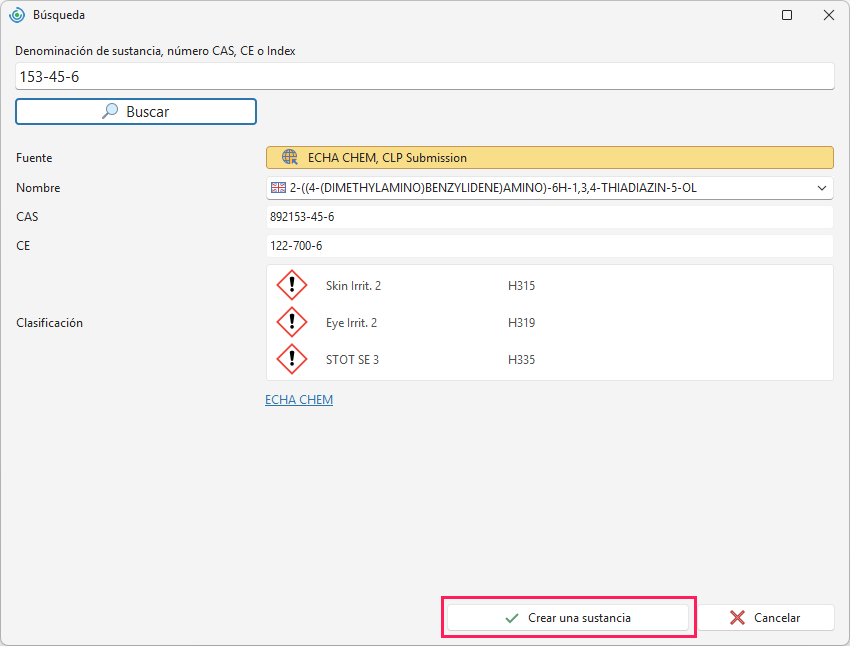Click the H335 hazard code

click(521, 359)
